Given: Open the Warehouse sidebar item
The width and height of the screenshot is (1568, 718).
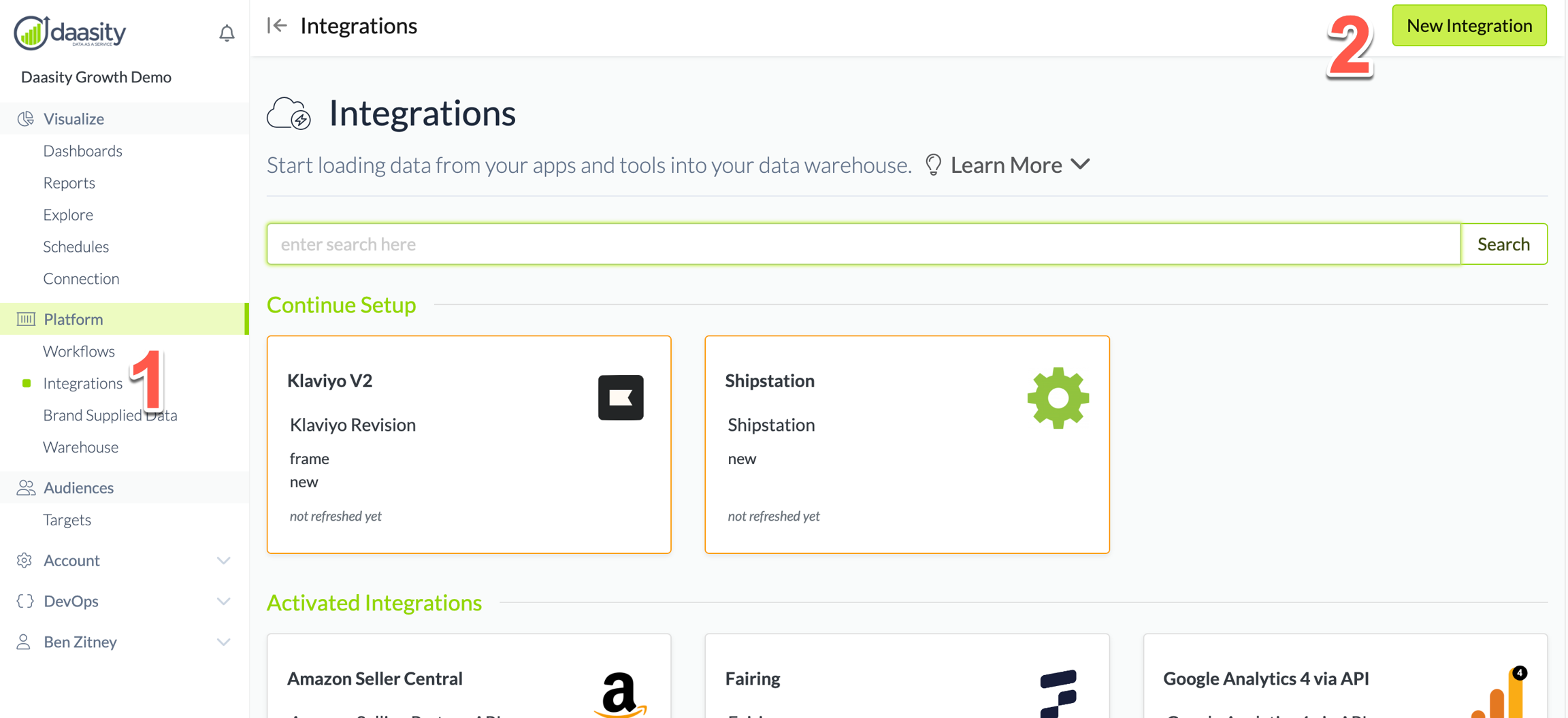Looking at the screenshot, I should click(80, 447).
